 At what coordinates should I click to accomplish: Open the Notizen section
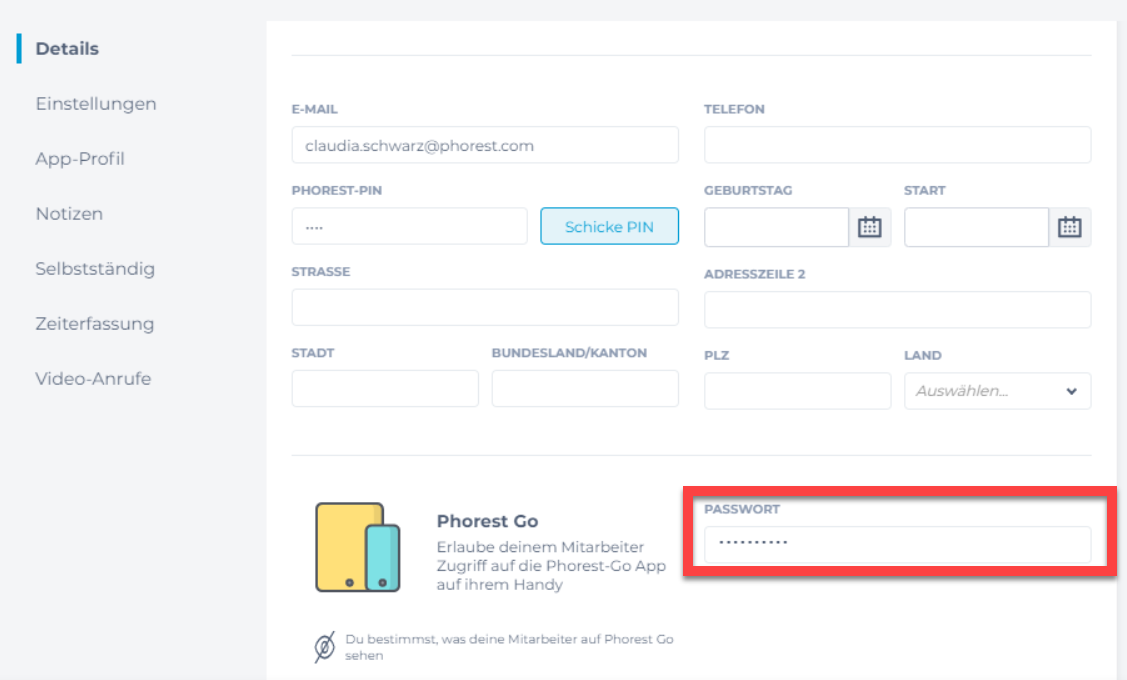(x=69, y=214)
